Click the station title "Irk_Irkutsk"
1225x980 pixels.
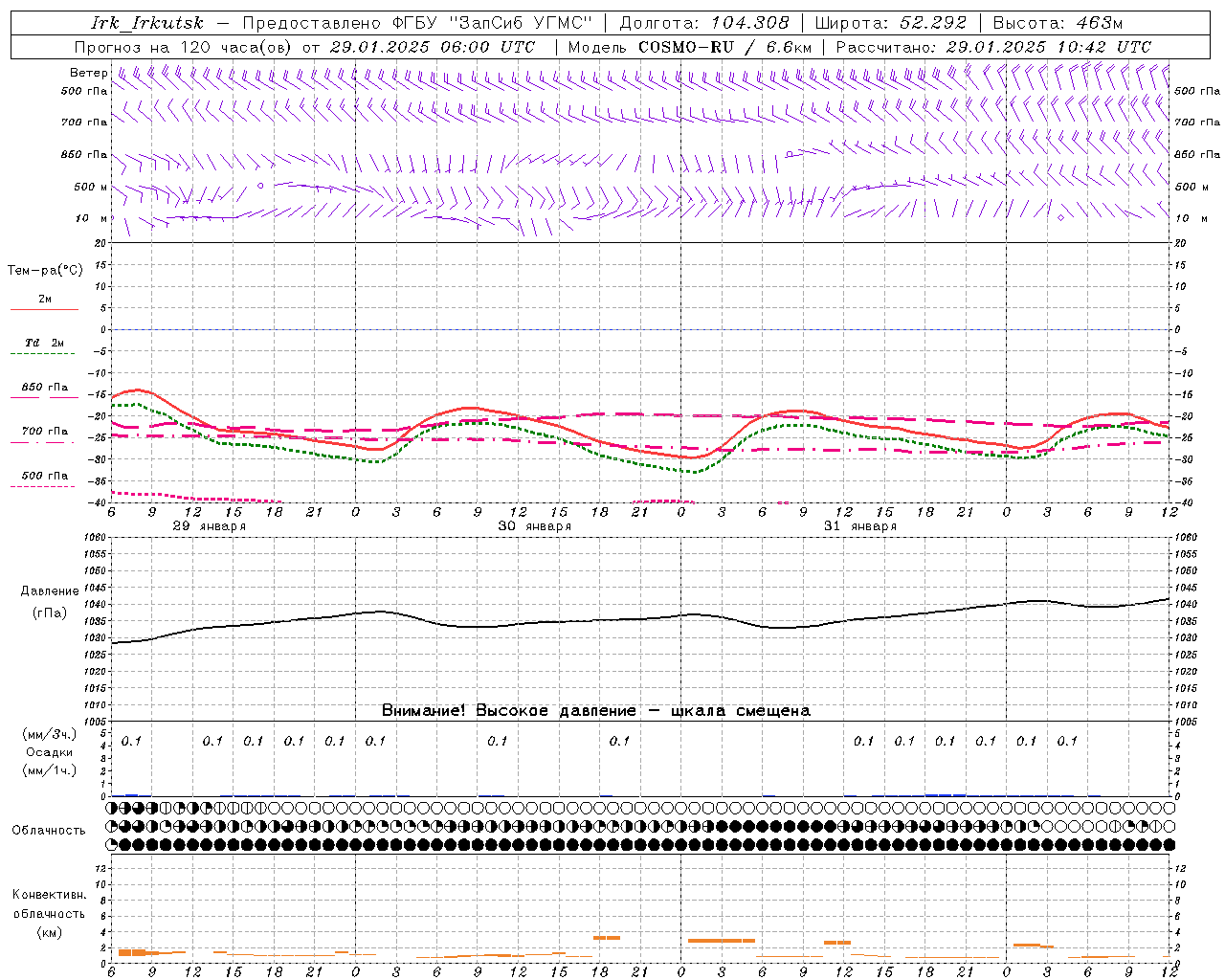tap(146, 23)
